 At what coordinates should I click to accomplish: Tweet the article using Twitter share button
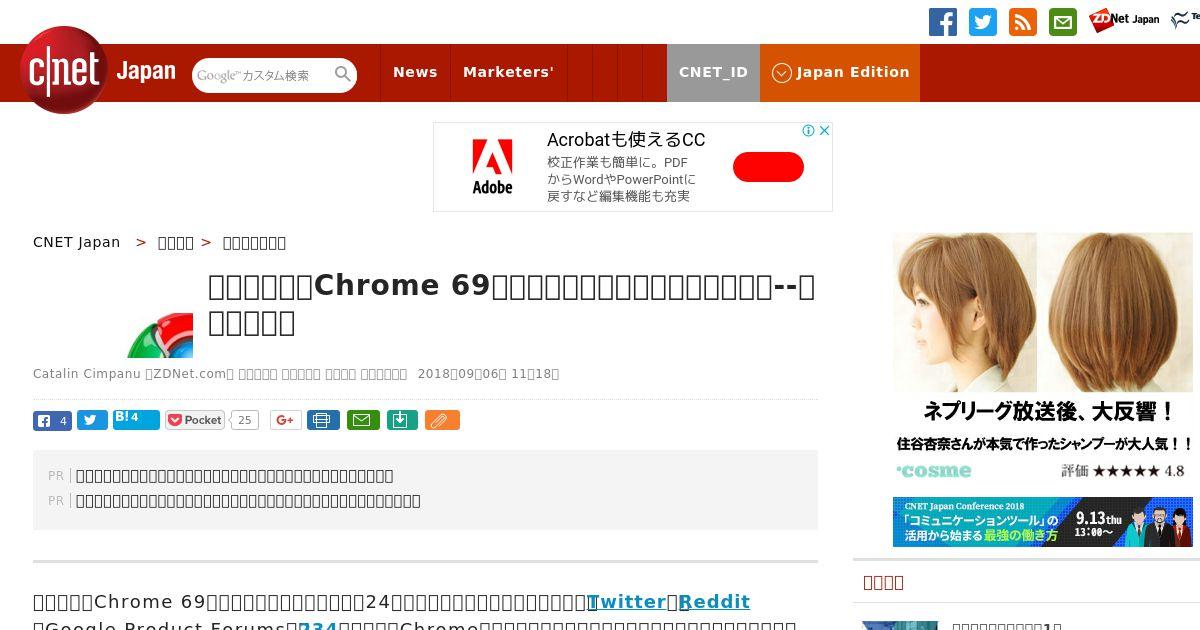pos(92,421)
